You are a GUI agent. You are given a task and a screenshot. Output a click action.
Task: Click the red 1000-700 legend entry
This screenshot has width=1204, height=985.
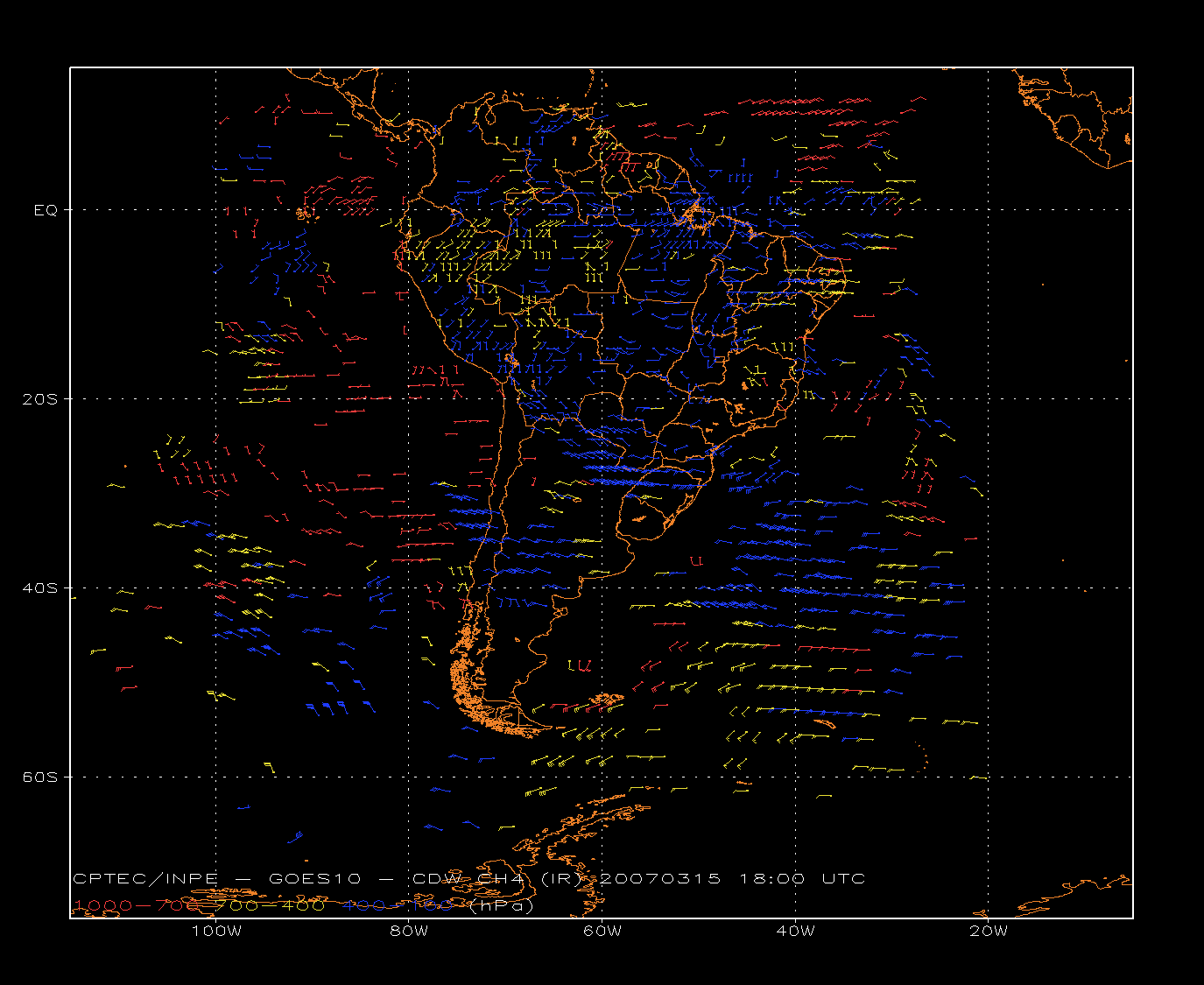pos(137,905)
